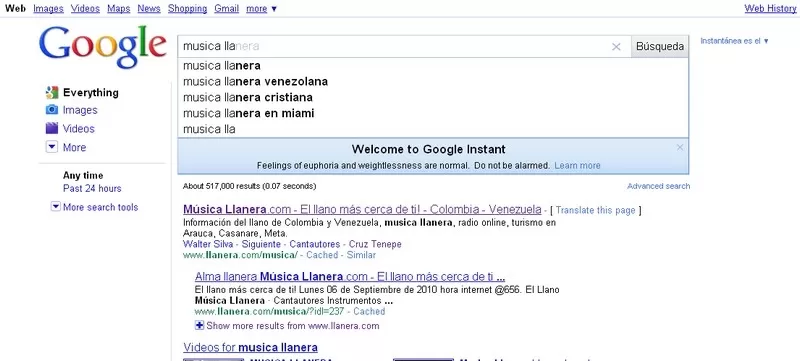Select Everything in the sidebar

91,93
